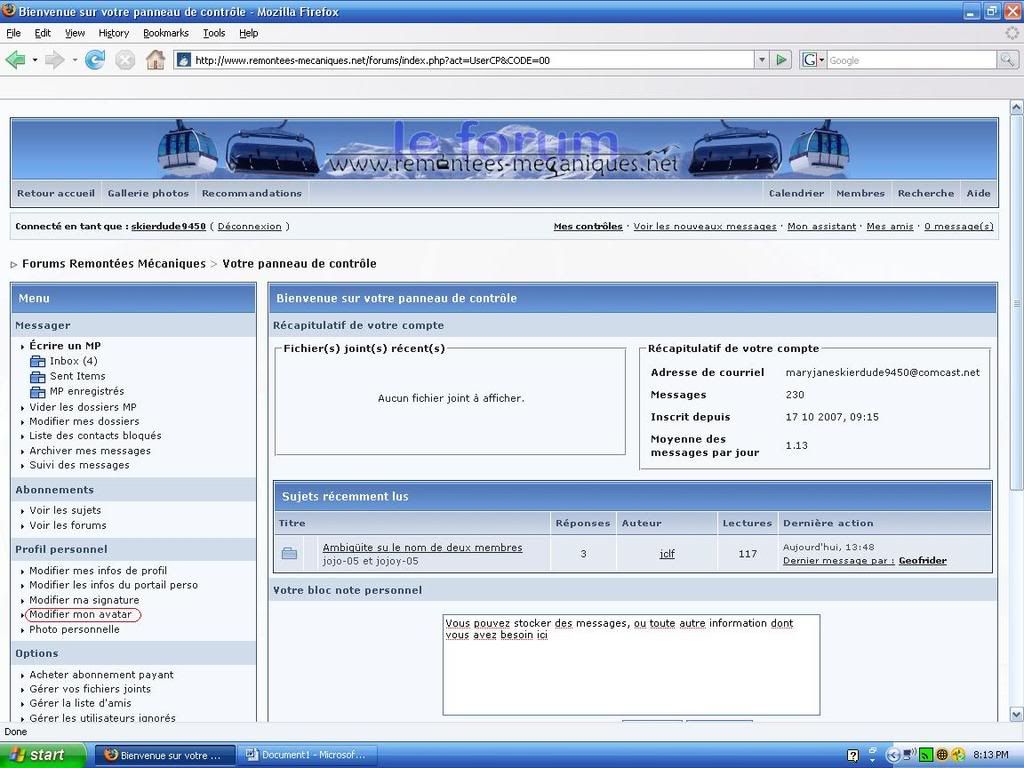Click Modifier ma signature
The width and height of the screenshot is (1024, 768).
(x=84, y=600)
